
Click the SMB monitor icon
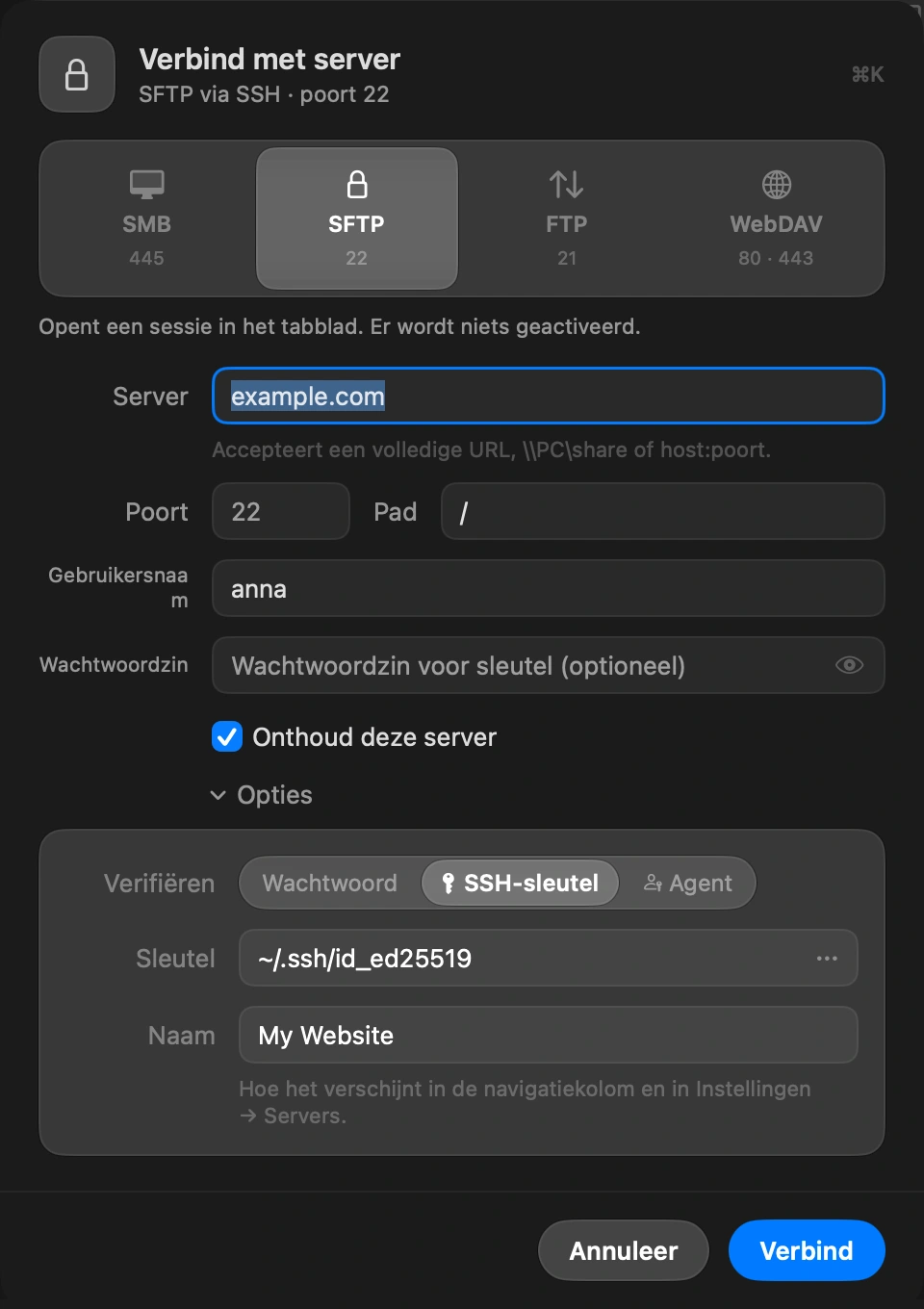(147, 184)
